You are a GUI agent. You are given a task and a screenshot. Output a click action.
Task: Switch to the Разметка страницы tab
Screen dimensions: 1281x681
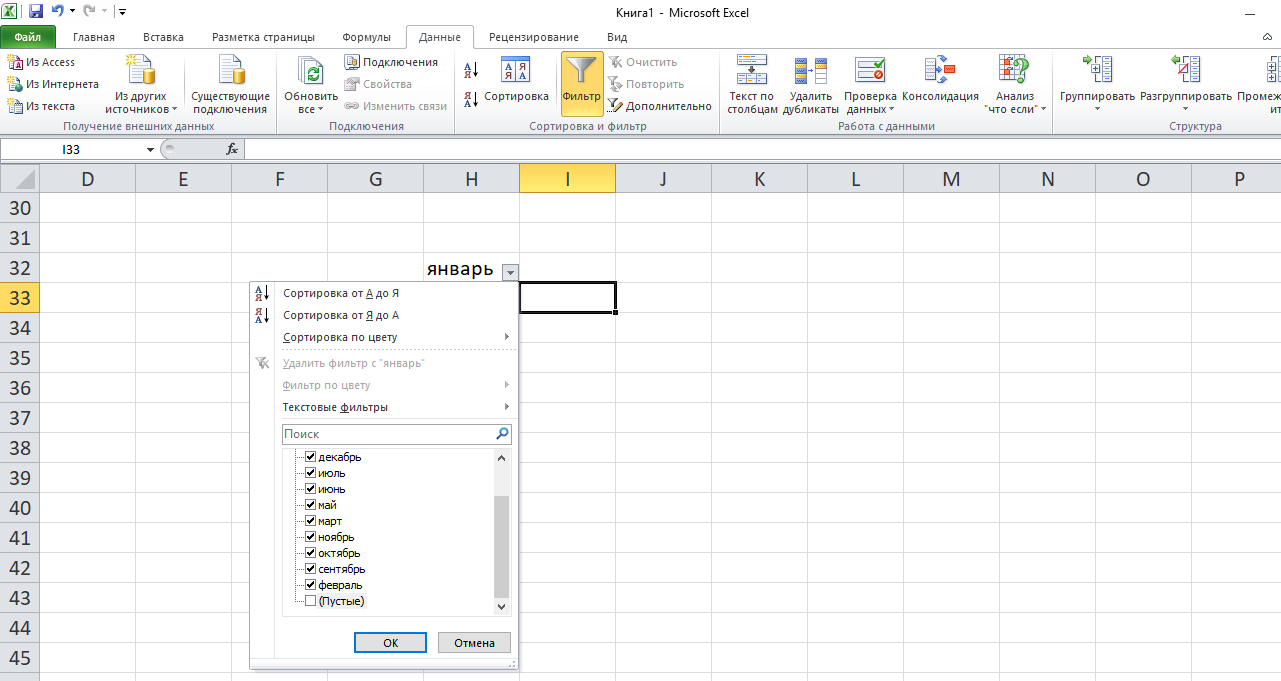pyautogui.click(x=263, y=37)
